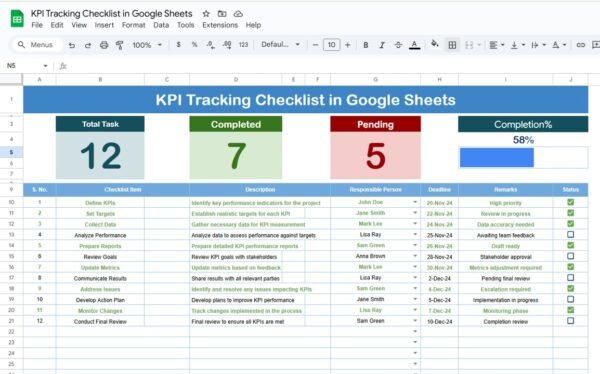The height and width of the screenshot is (374, 600).
Task: Open merge cells dropdown arrow
Action: click(479, 45)
